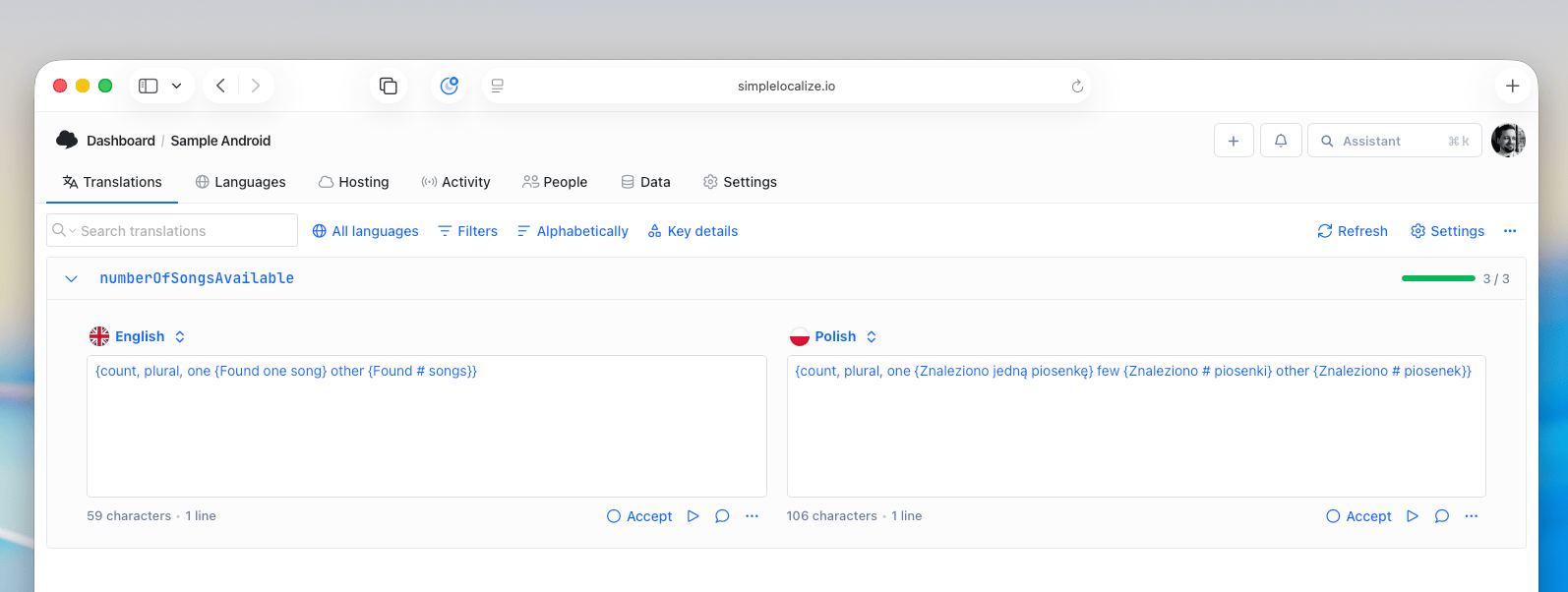1568x592 pixels.
Task: Click the notifications bell icon
Action: 1280,141
